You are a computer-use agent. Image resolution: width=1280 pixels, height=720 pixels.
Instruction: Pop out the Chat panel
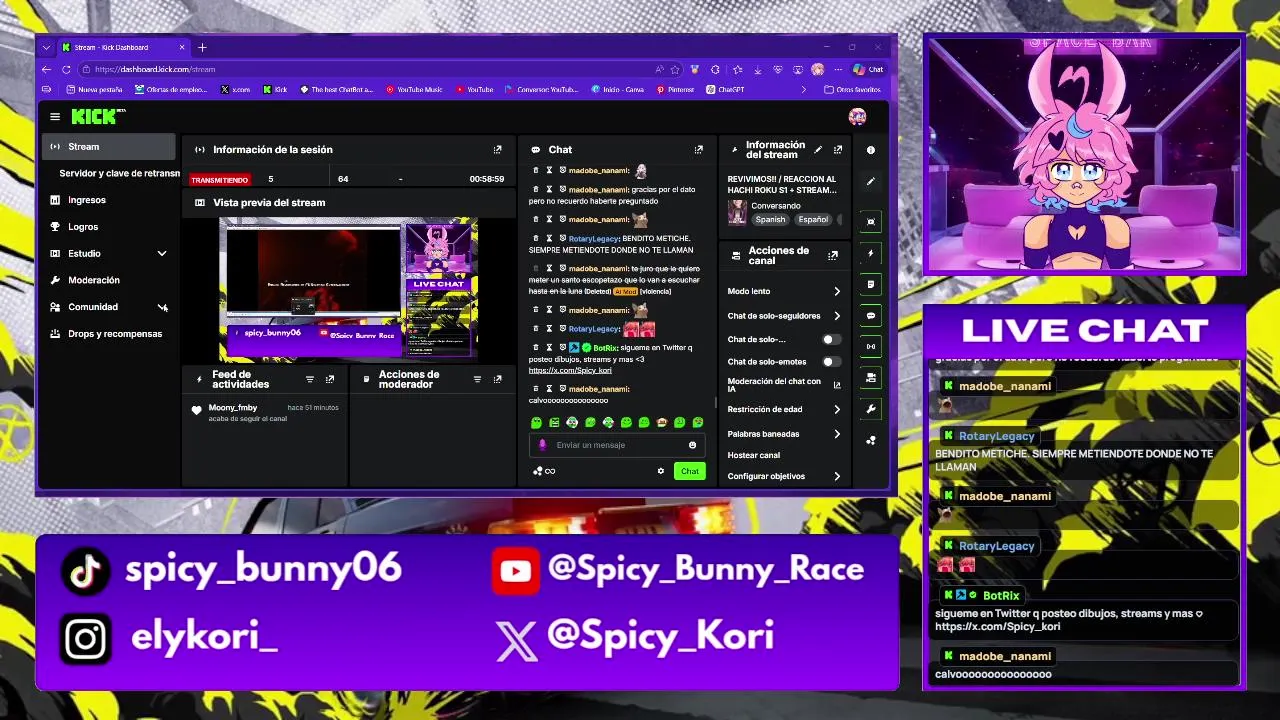(x=698, y=150)
